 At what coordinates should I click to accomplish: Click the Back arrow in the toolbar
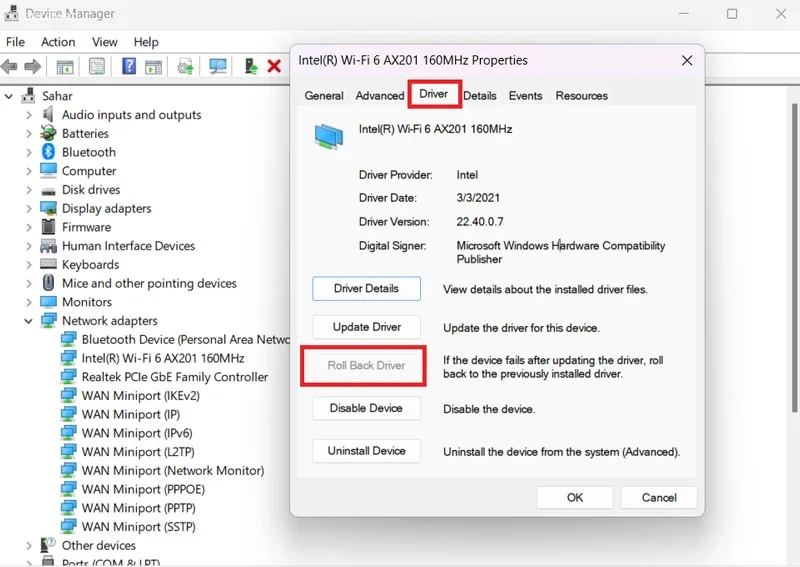[10, 67]
